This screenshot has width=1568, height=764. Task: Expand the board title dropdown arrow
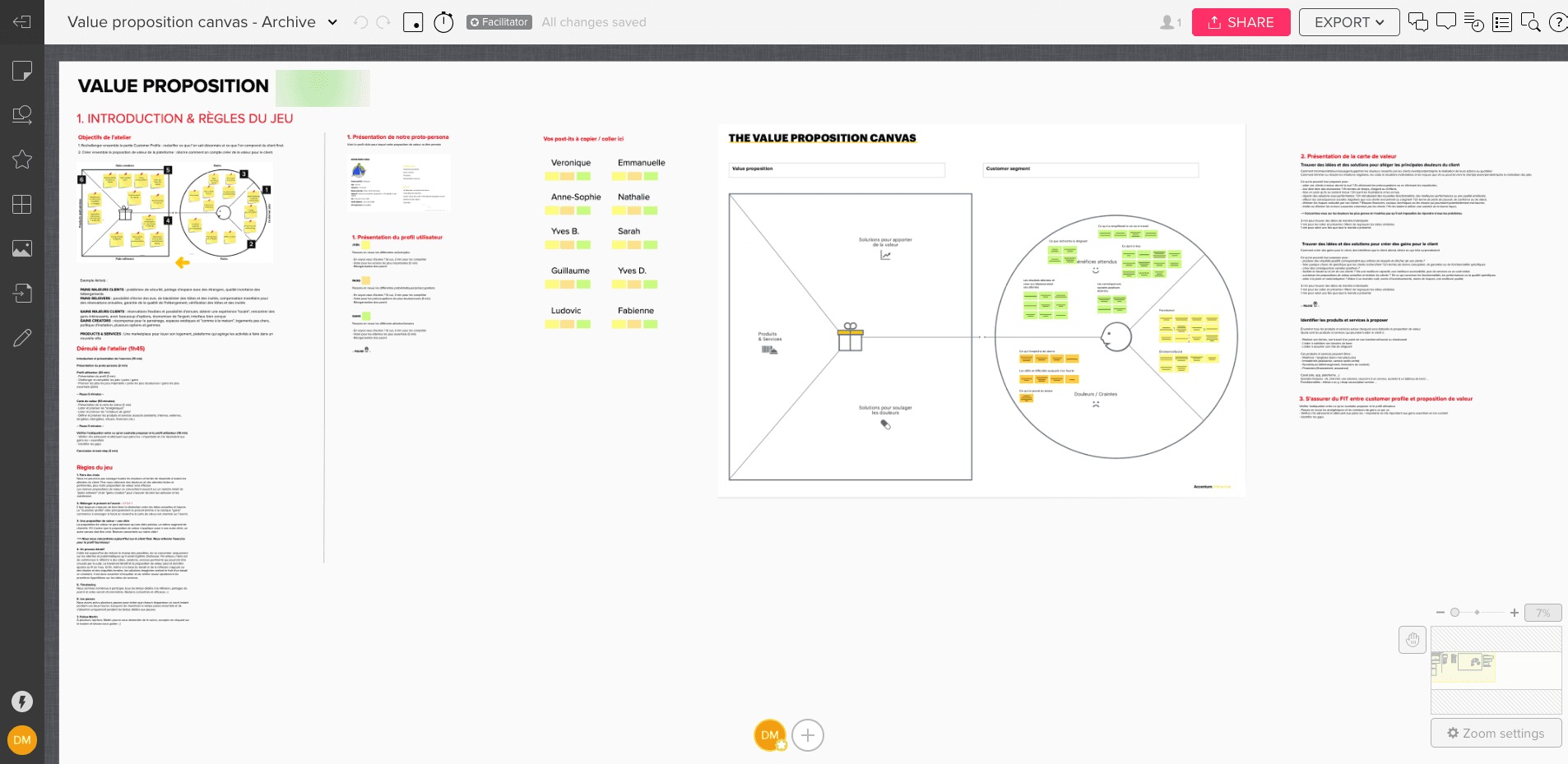coord(332,22)
